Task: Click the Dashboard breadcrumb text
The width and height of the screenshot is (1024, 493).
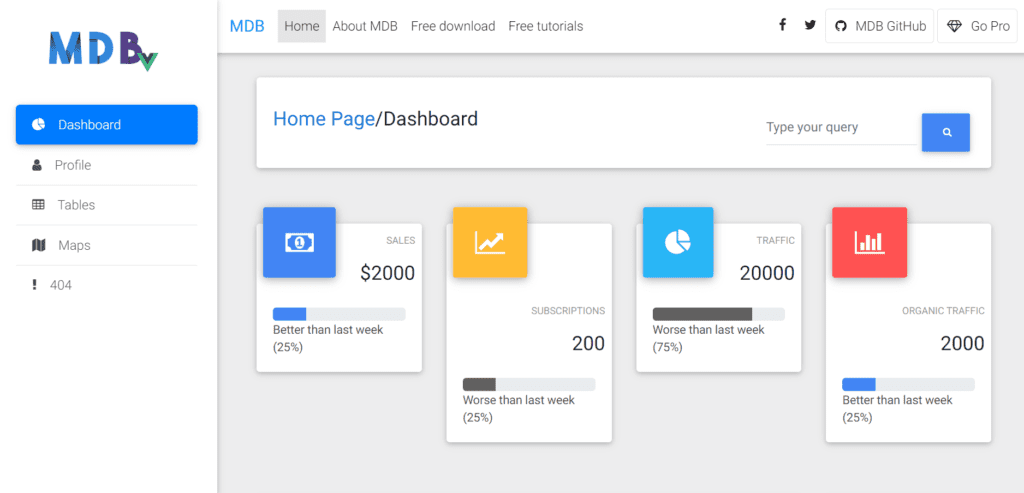Action: point(430,119)
